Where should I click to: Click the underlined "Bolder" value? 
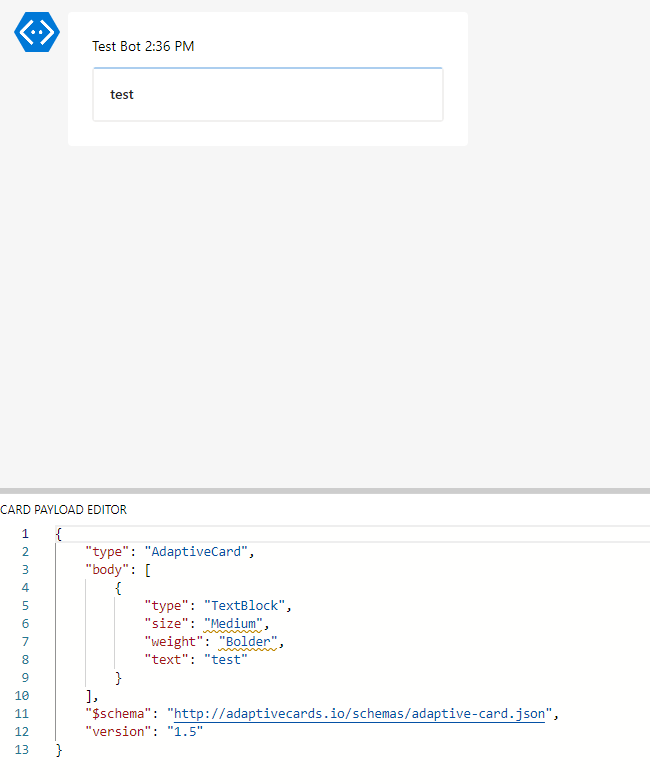coord(248,642)
